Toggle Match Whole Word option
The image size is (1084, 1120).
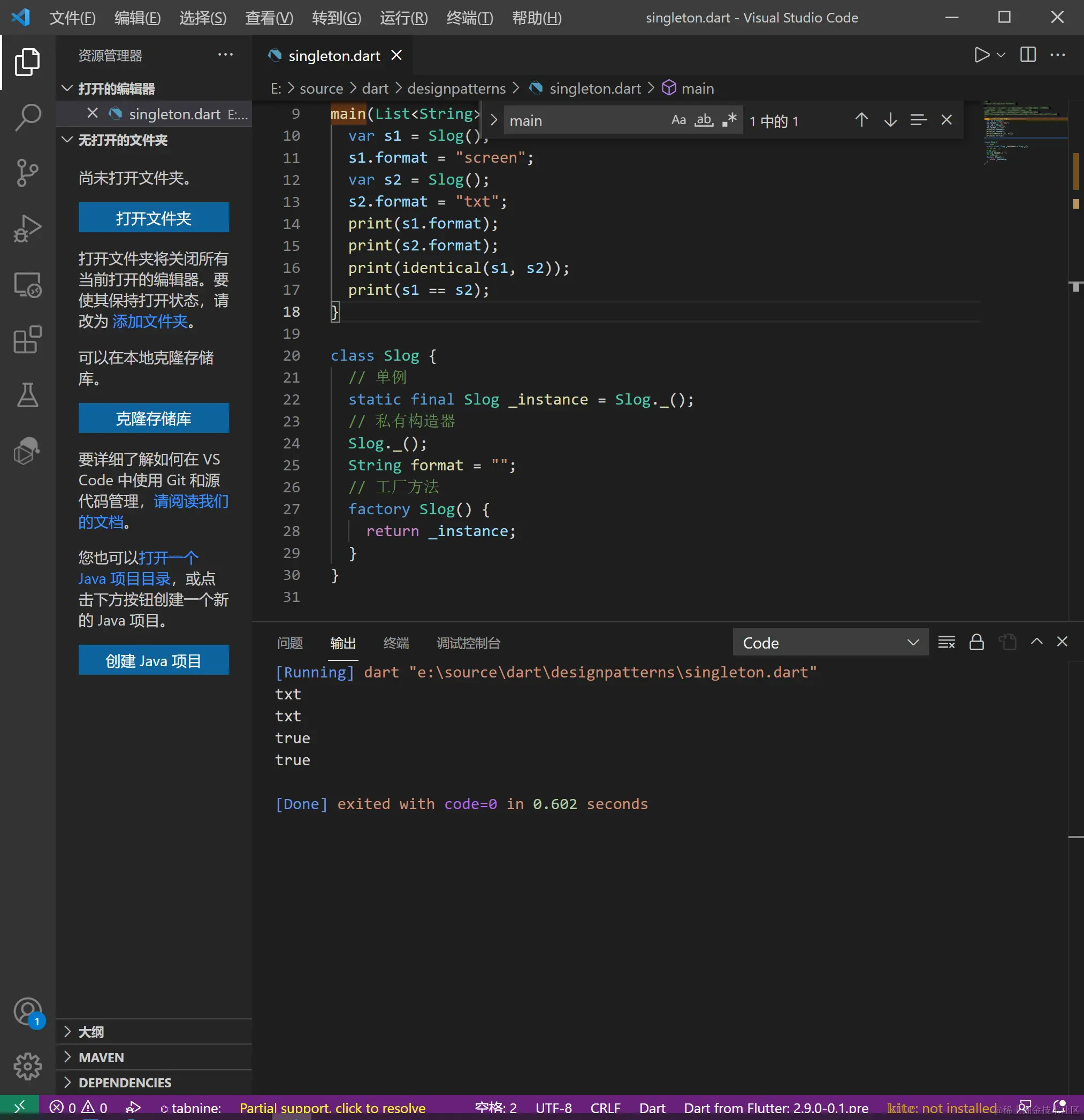(x=704, y=120)
